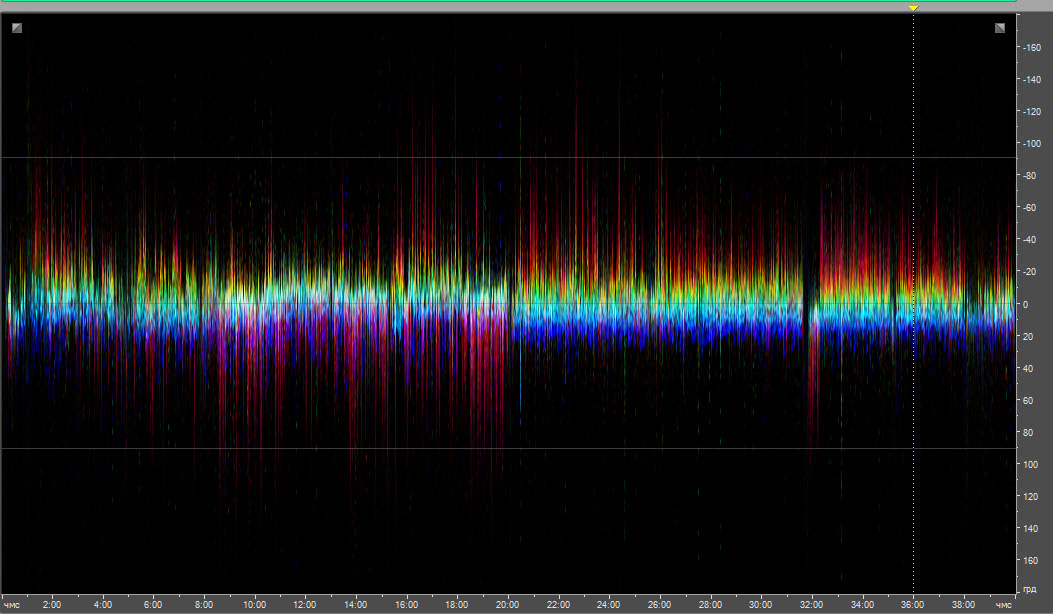This screenshot has height=614, width=1053.
Task: Click the 10:00 mark on the time ruler
Action: pos(255,605)
